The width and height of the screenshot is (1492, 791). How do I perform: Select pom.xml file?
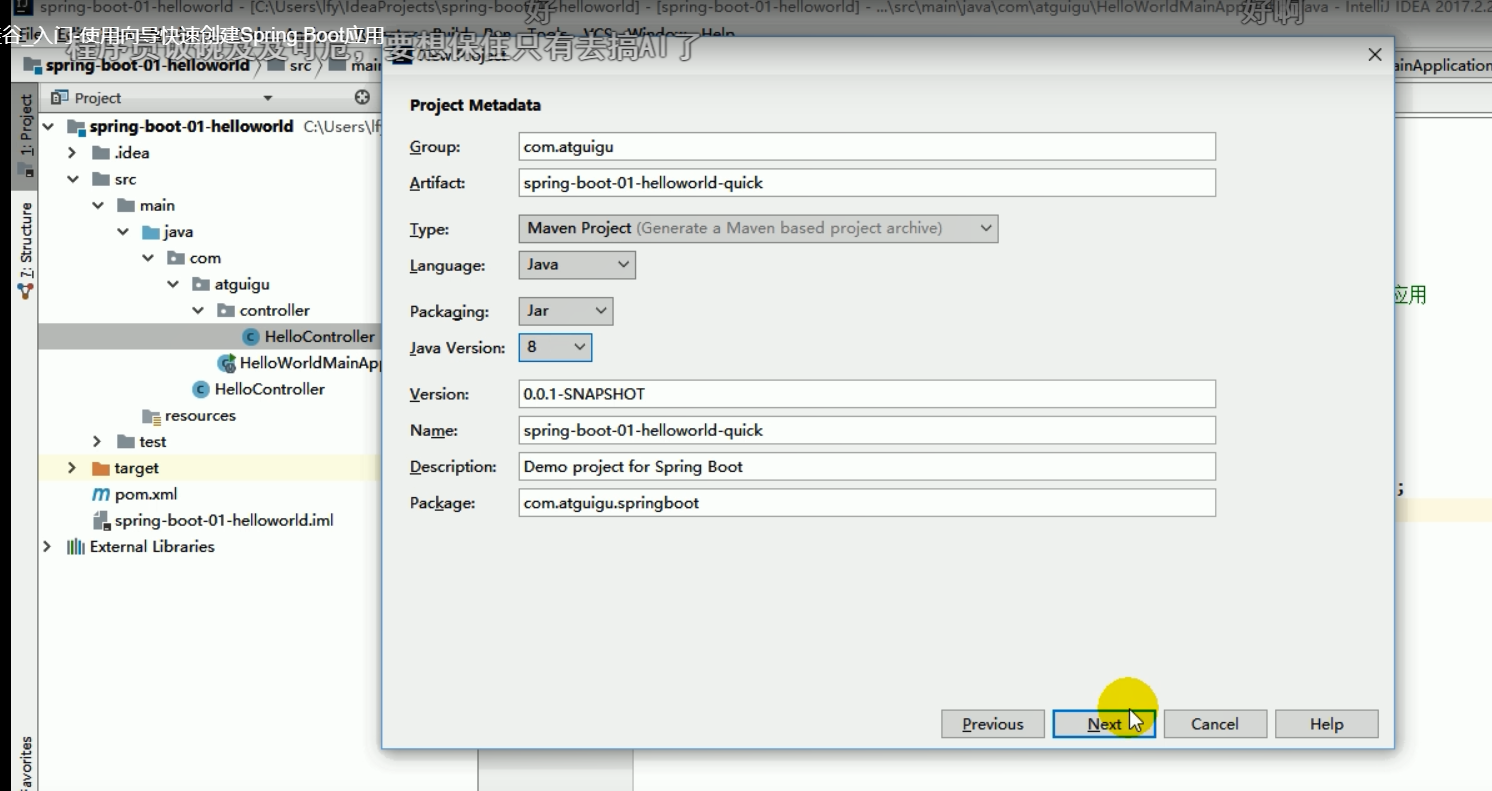click(146, 494)
